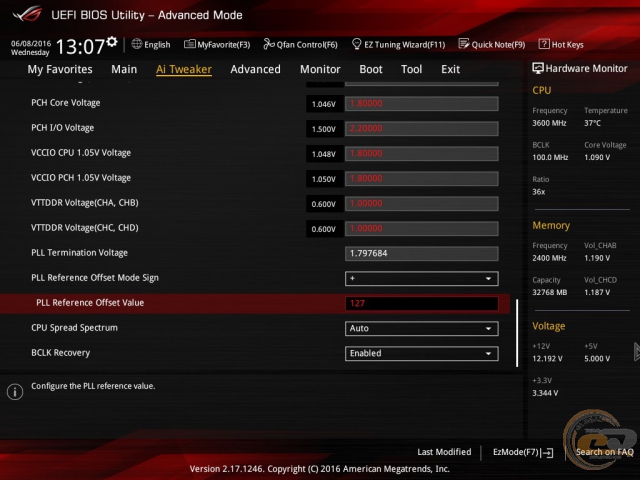
Task: Click PLL Termination Voltage field
Action: (x=422, y=253)
